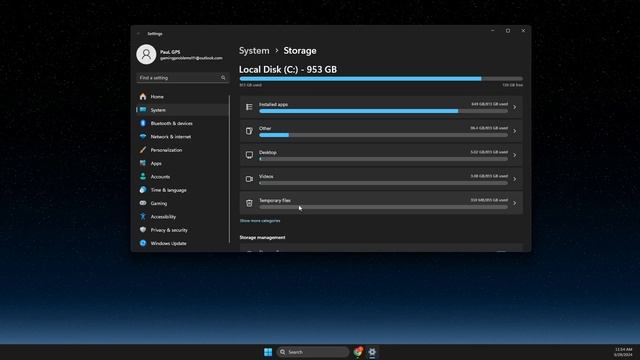640x360 pixels.
Task: Open Personalization settings
Action: tap(182, 150)
